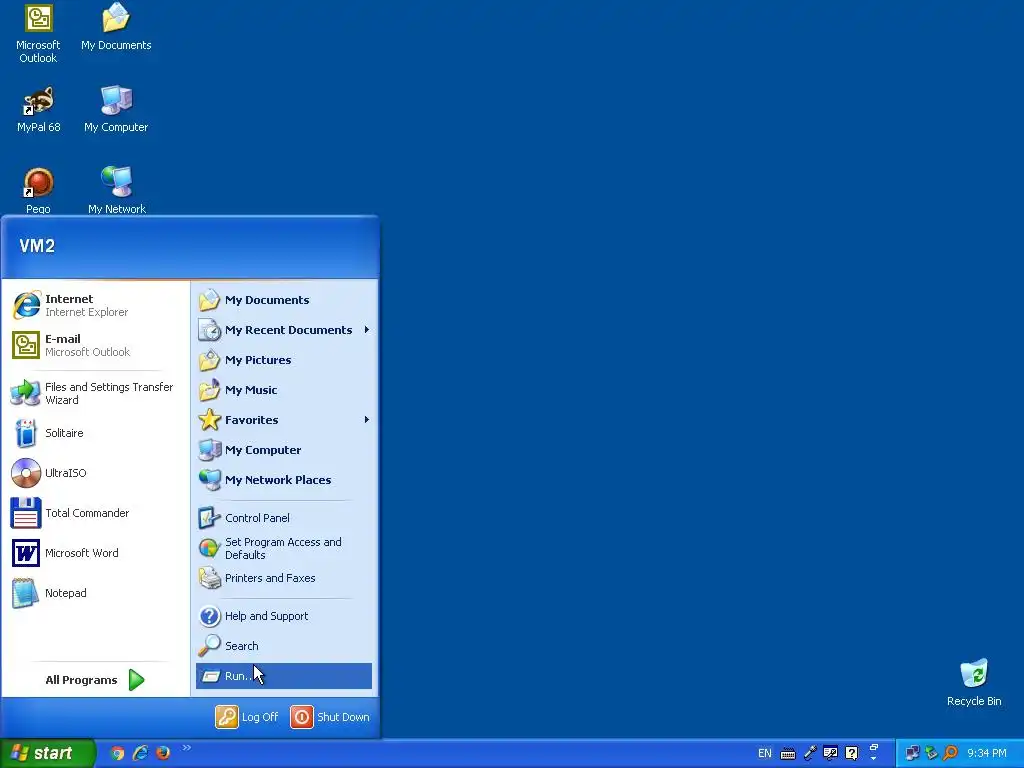1024x768 pixels.
Task: Open My Pictures folder
Action: click(x=284, y=360)
